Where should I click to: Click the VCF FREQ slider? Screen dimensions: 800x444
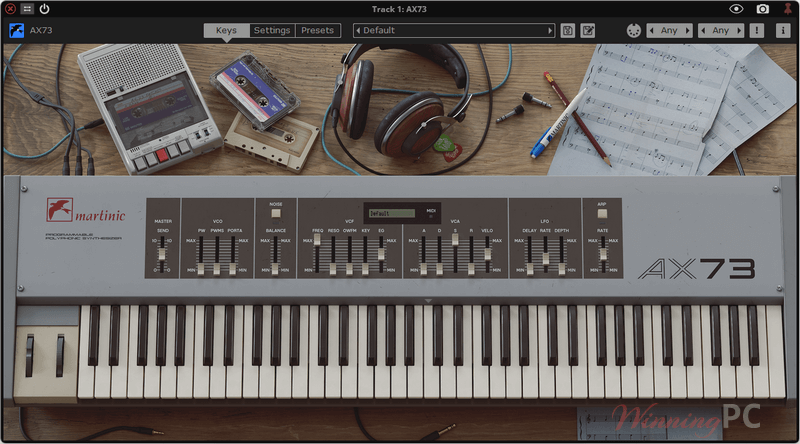pyautogui.click(x=317, y=254)
